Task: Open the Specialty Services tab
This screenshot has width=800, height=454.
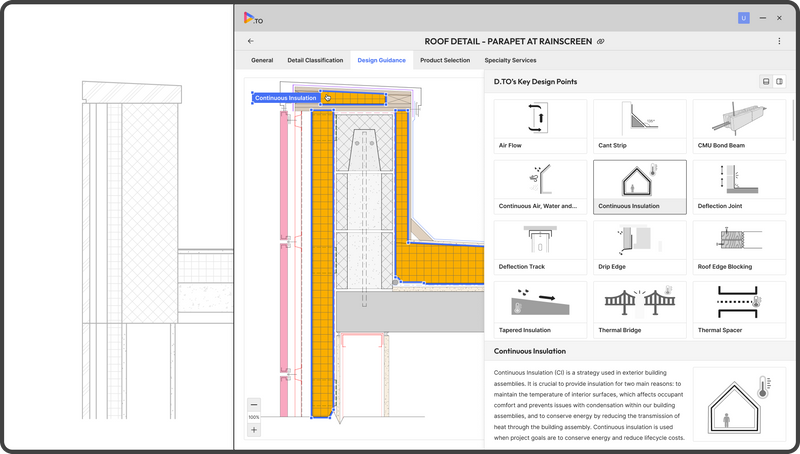Action: click(x=510, y=60)
